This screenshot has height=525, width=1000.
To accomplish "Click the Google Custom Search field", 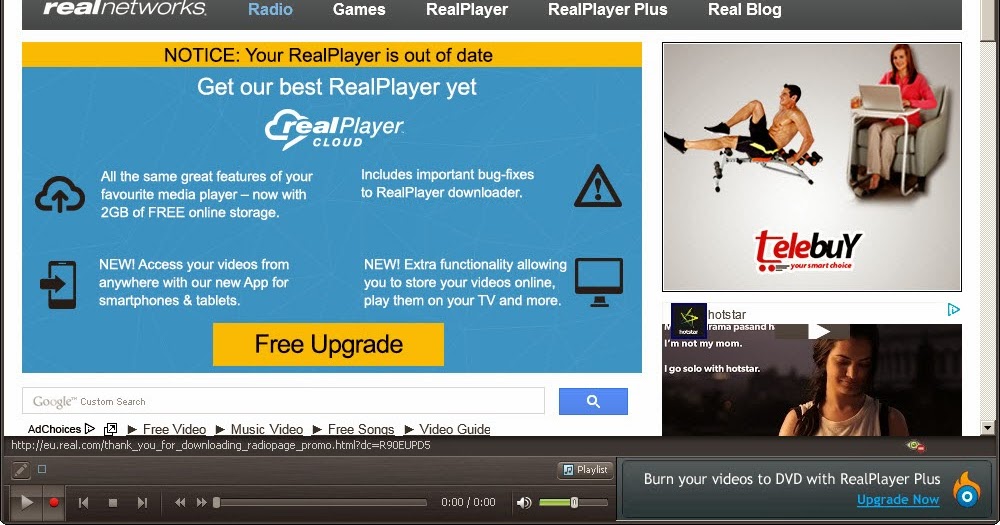I will point(283,401).
